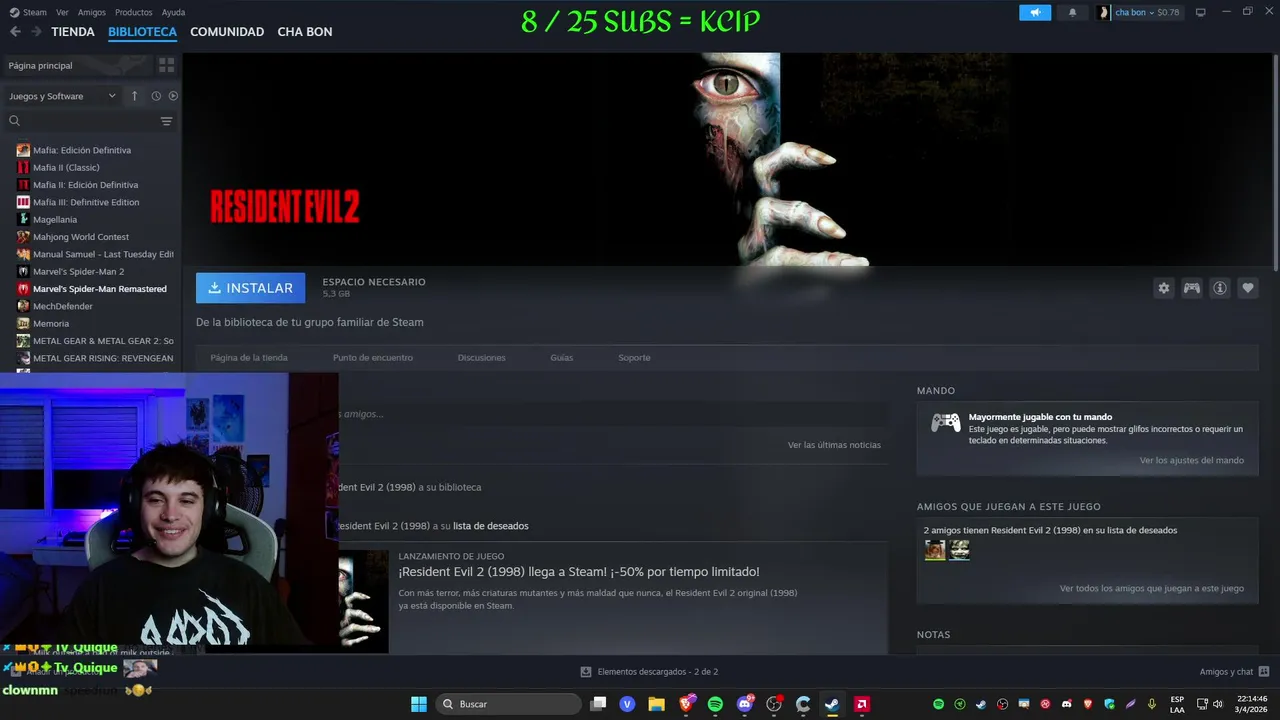Go to the COMUNIDAD section

click(227, 32)
